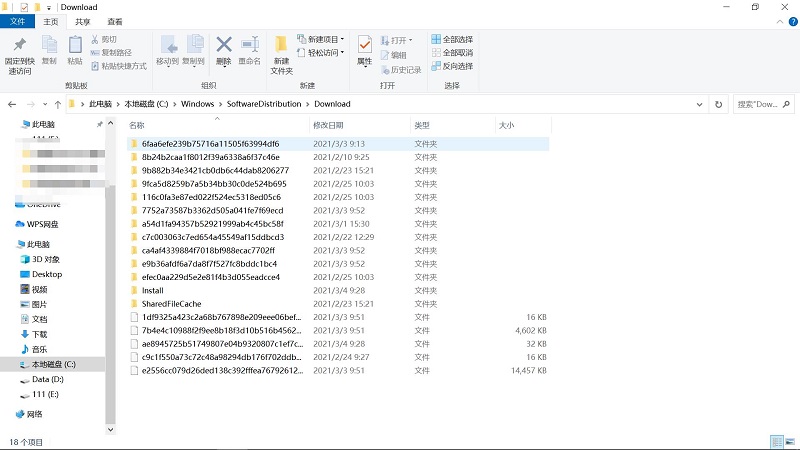This screenshot has width=800, height=450.
Task: Switch to the 查看 ribbon tab
Action: tap(115, 21)
